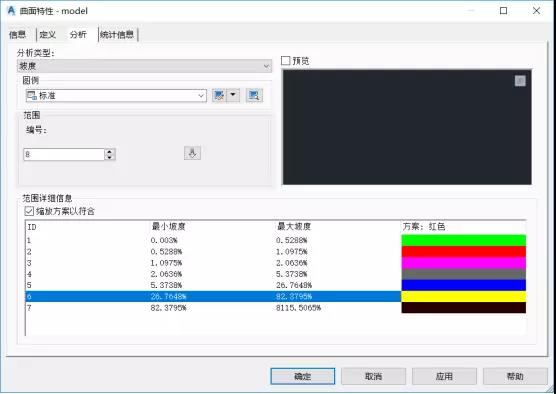Switch to the 统计信息 tab
Screen dimensions: 556x394
click(x=117, y=34)
